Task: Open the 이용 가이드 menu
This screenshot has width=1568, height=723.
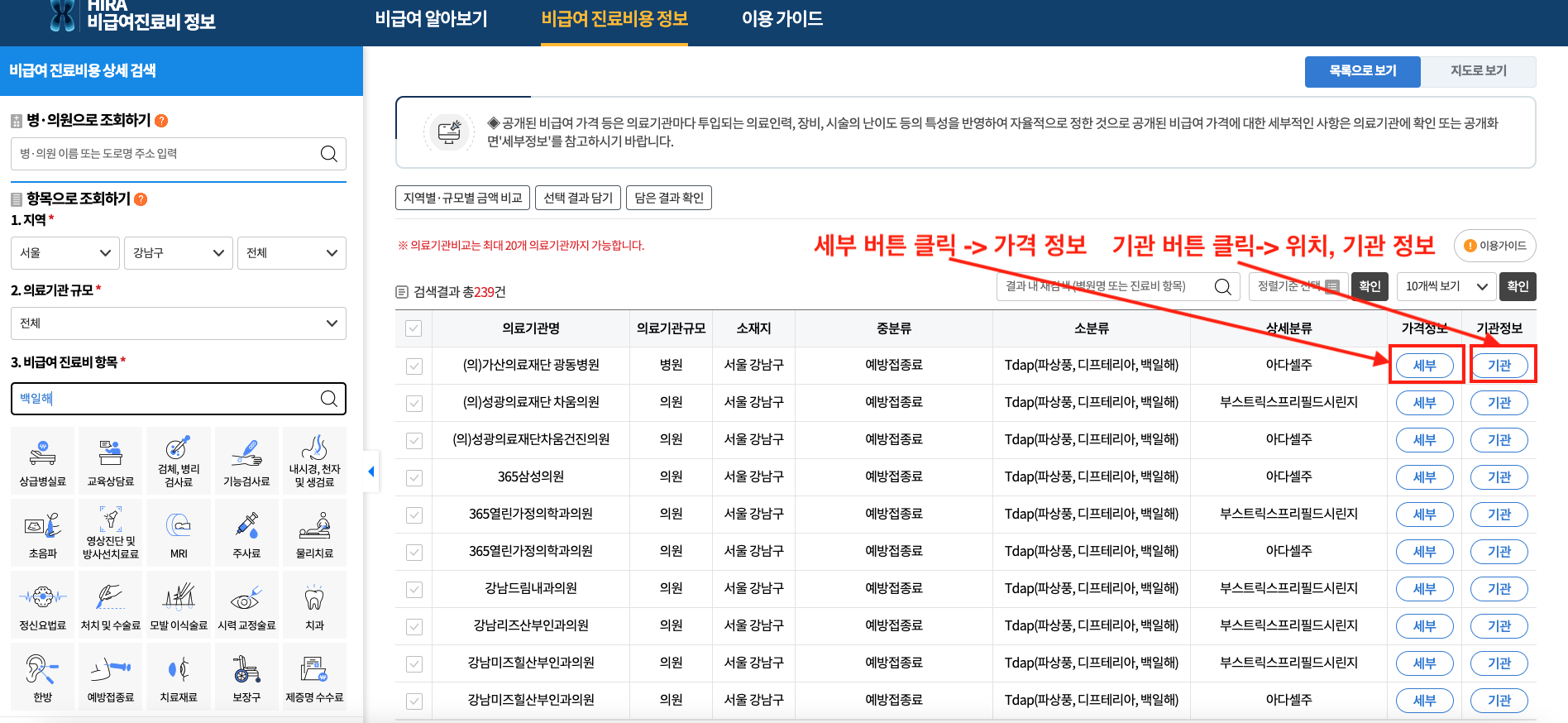Action: [x=782, y=19]
